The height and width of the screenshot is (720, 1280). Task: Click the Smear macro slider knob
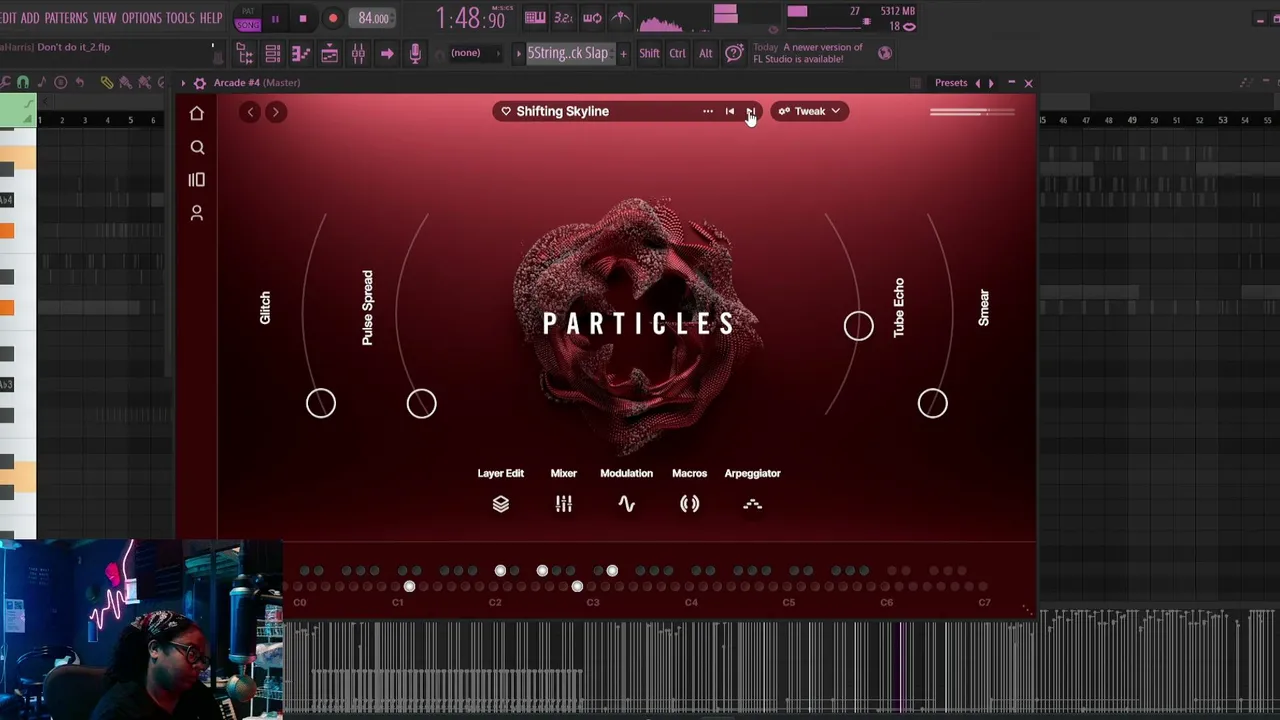[x=932, y=403]
